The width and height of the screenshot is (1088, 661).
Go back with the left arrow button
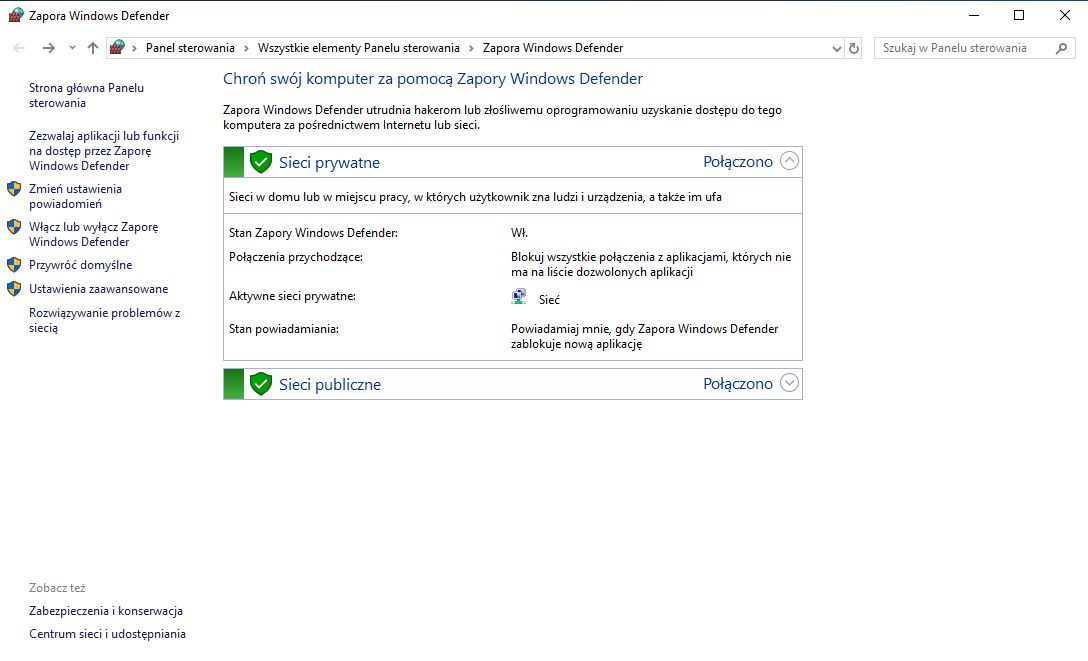click(19, 48)
